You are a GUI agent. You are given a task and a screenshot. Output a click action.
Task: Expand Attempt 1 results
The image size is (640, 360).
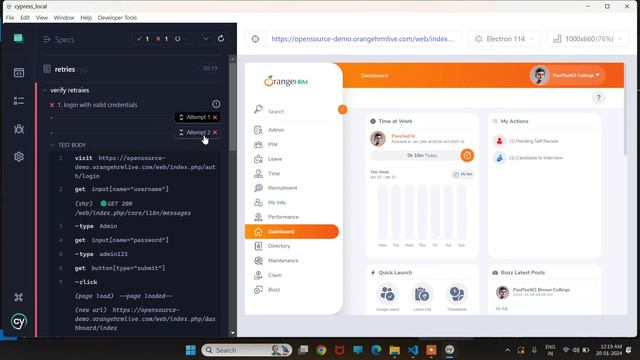198,117
